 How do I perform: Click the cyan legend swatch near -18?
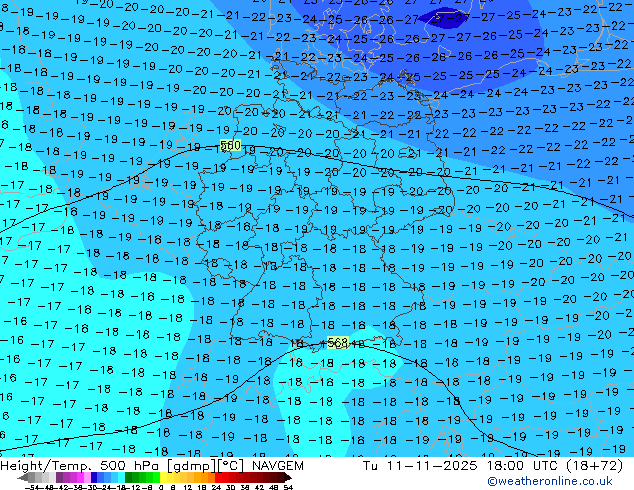pyautogui.click(x=121, y=477)
